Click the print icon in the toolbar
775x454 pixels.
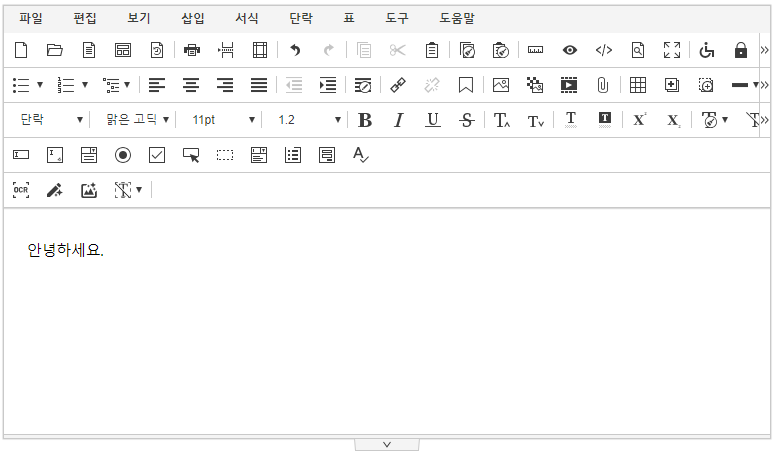[x=192, y=50]
